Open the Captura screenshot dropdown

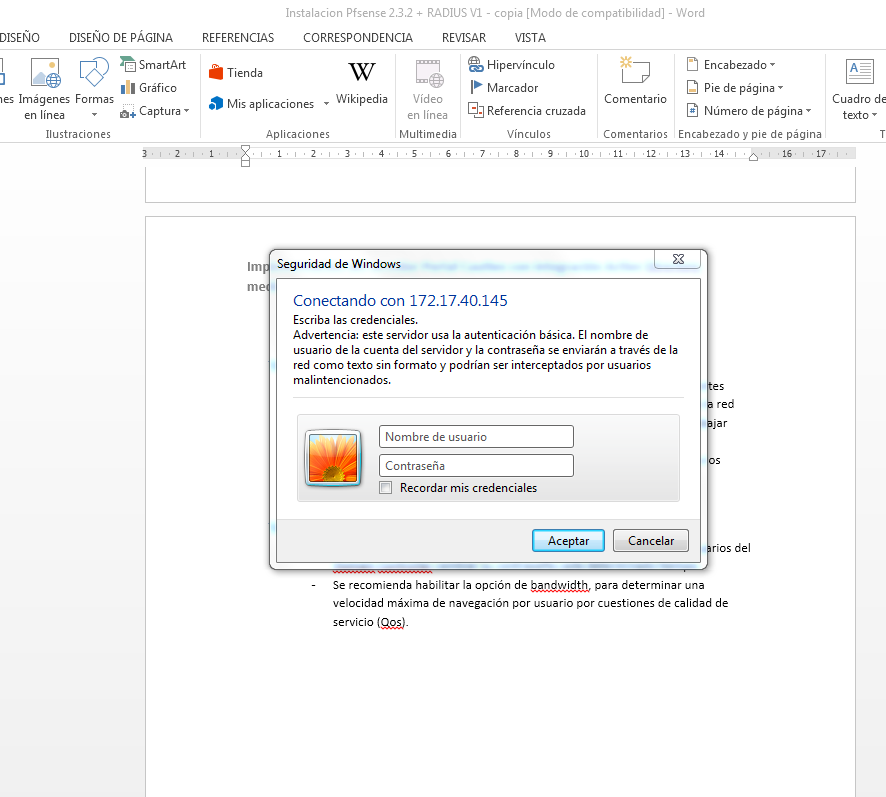[154, 111]
